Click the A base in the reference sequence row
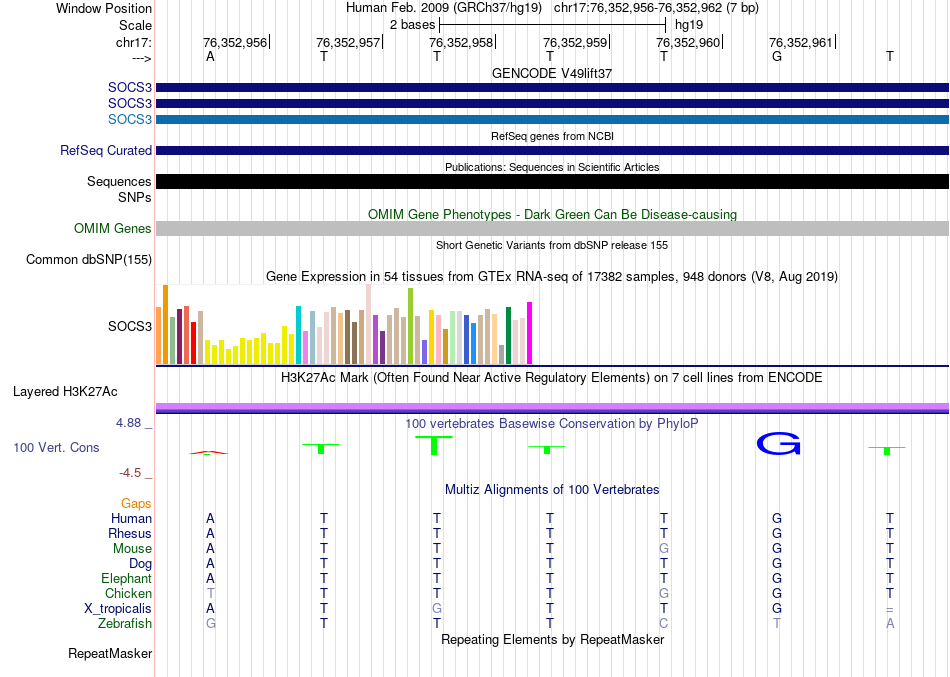 (x=210, y=56)
